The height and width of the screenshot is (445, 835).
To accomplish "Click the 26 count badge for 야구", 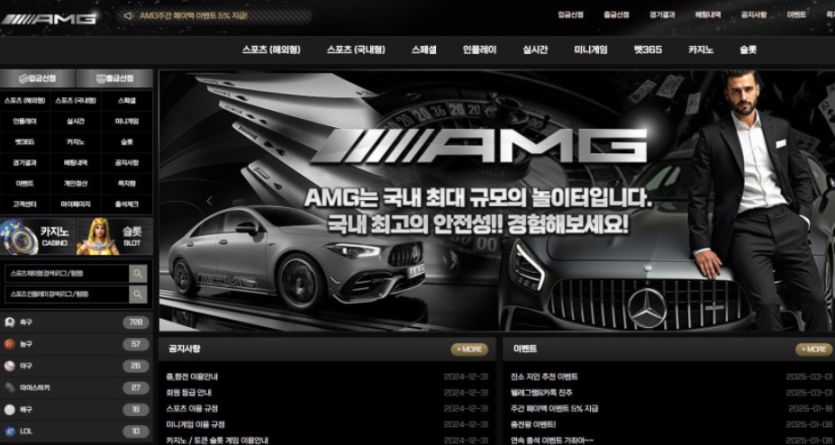I will 136,366.
